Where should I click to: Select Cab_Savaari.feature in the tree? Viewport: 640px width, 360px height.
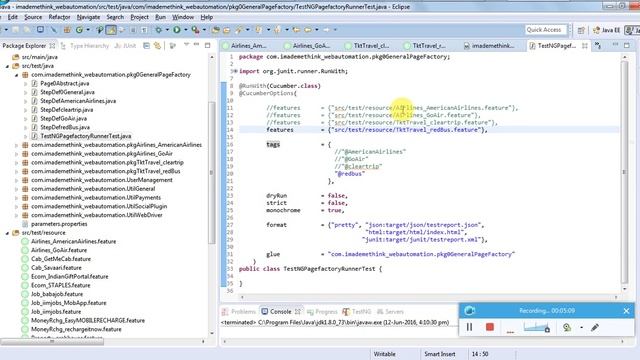(x=56, y=268)
